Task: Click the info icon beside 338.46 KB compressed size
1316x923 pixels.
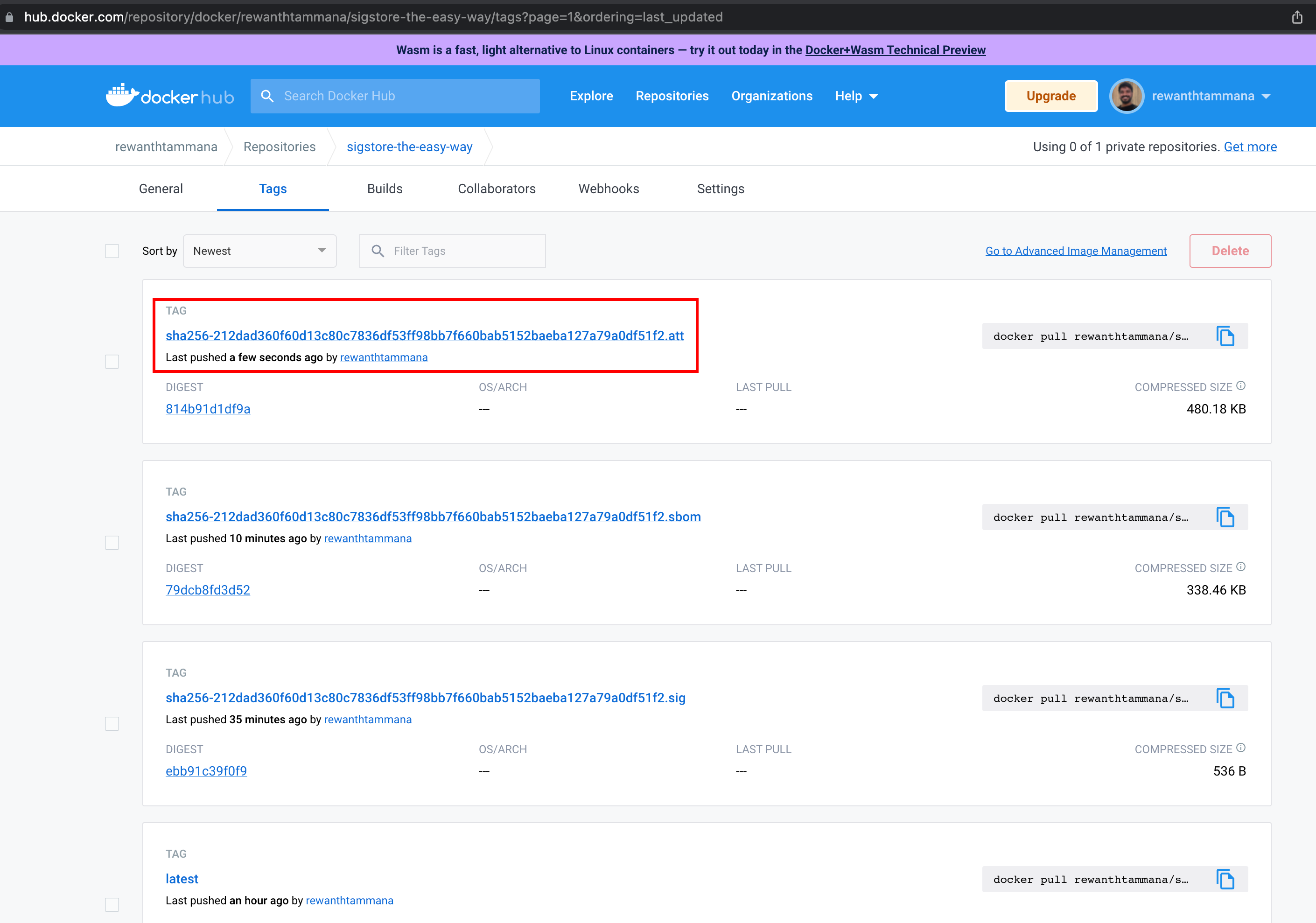Action: pyautogui.click(x=1241, y=567)
